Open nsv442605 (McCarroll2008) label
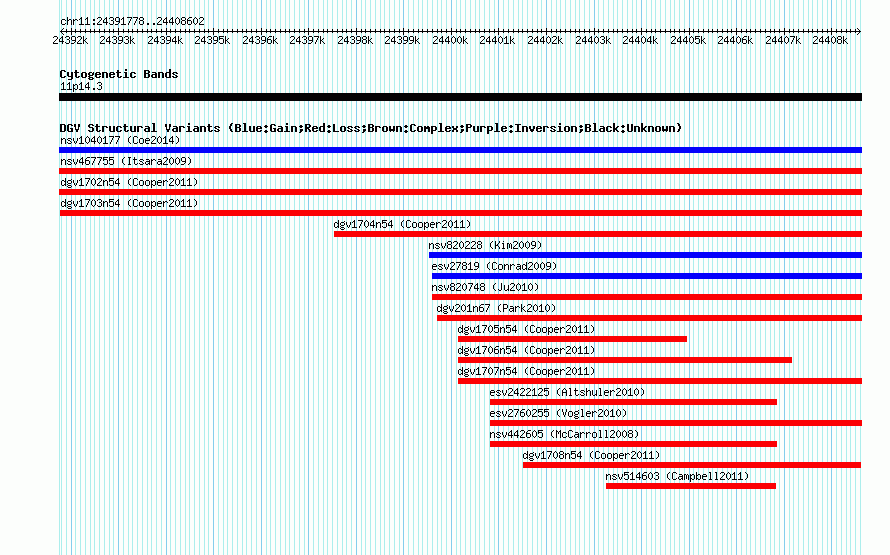This screenshot has width=890, height=555. click(x=564, y=434)
